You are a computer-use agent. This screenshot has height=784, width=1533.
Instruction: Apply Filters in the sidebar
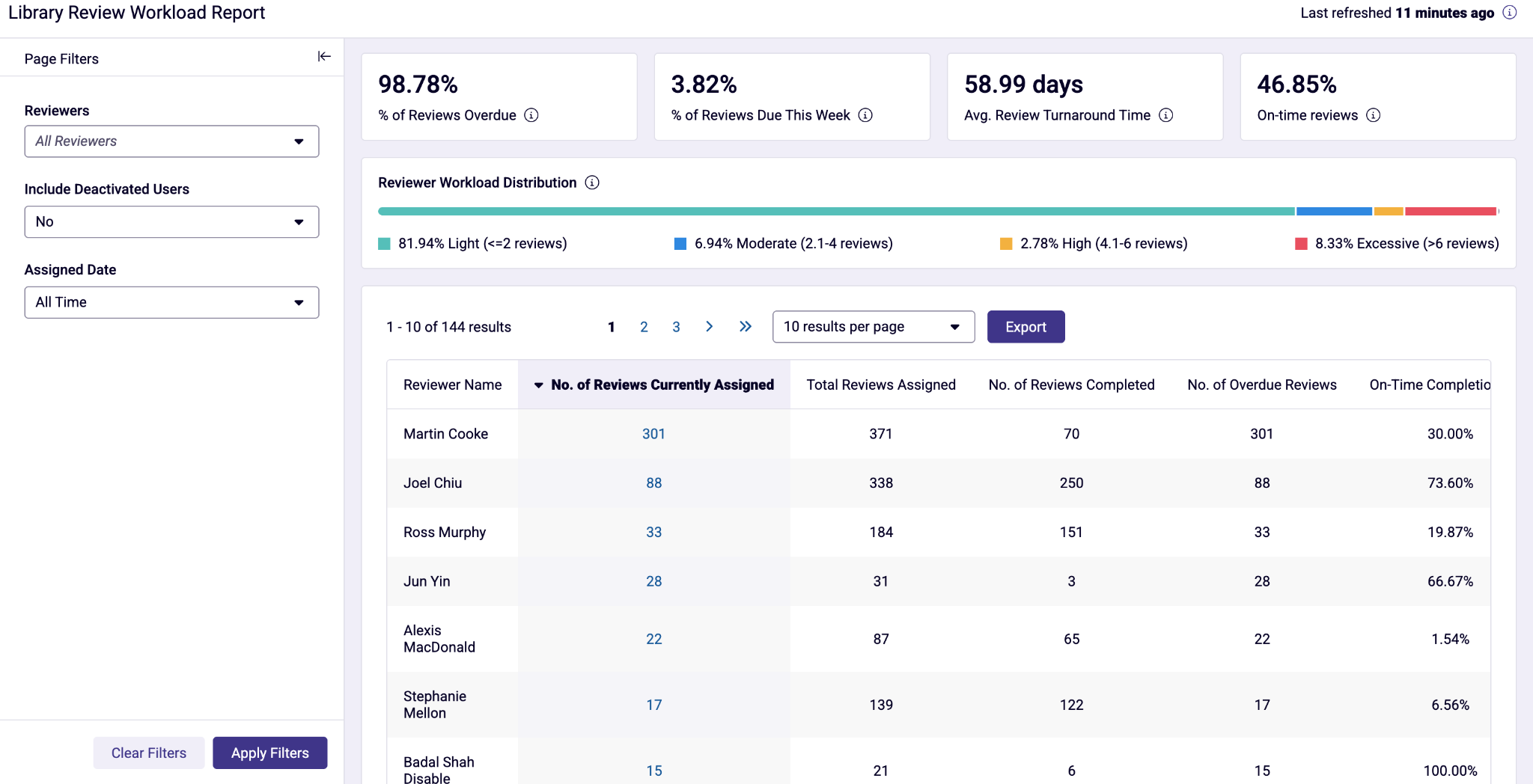pos(269,753)
